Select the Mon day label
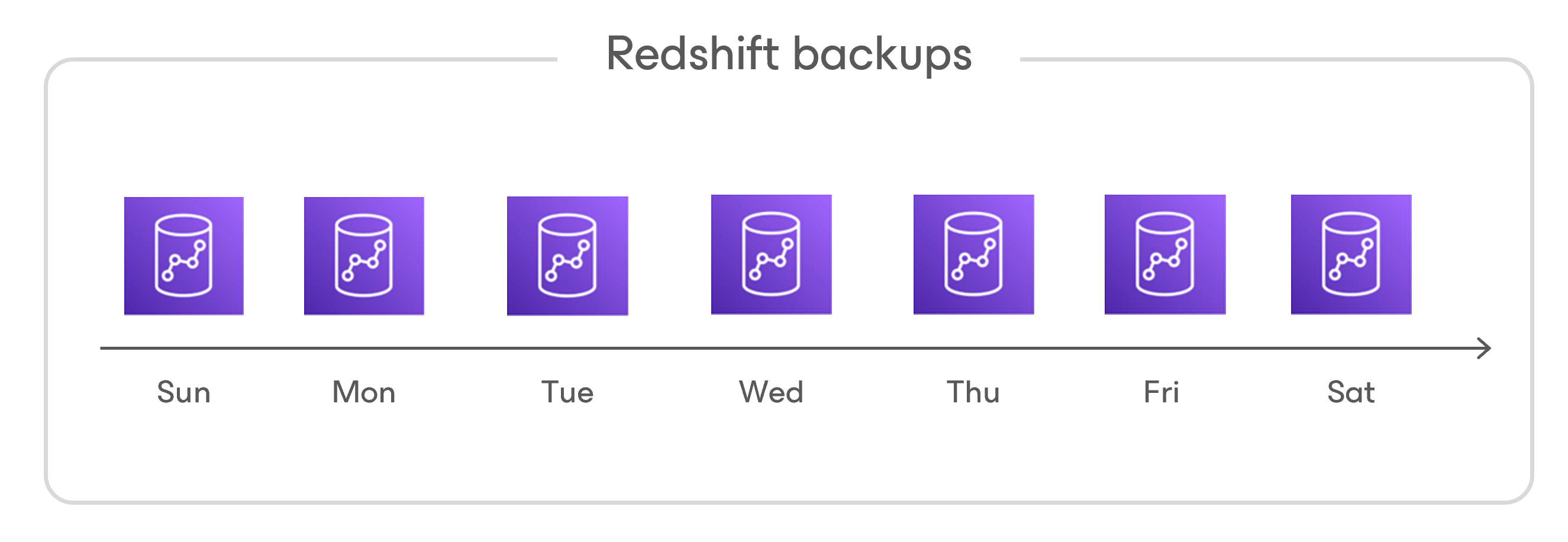 364,392
